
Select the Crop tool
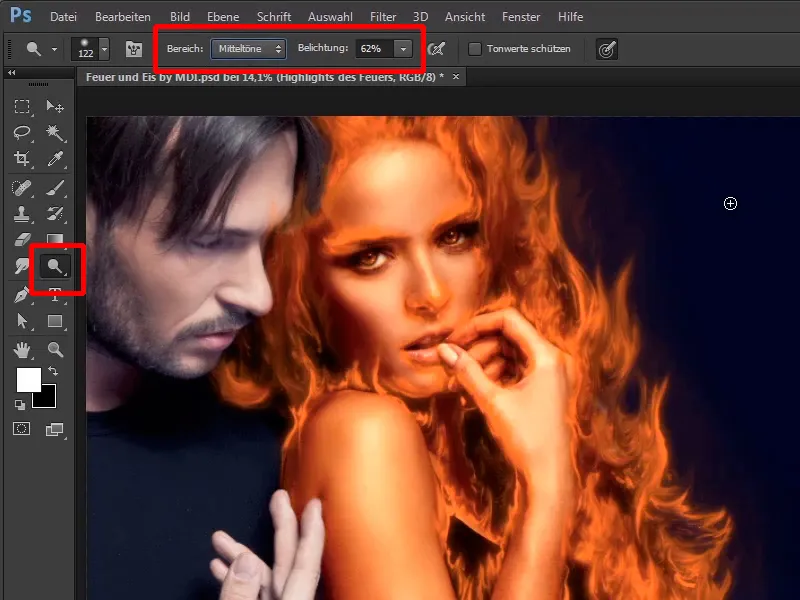(21, 159)
